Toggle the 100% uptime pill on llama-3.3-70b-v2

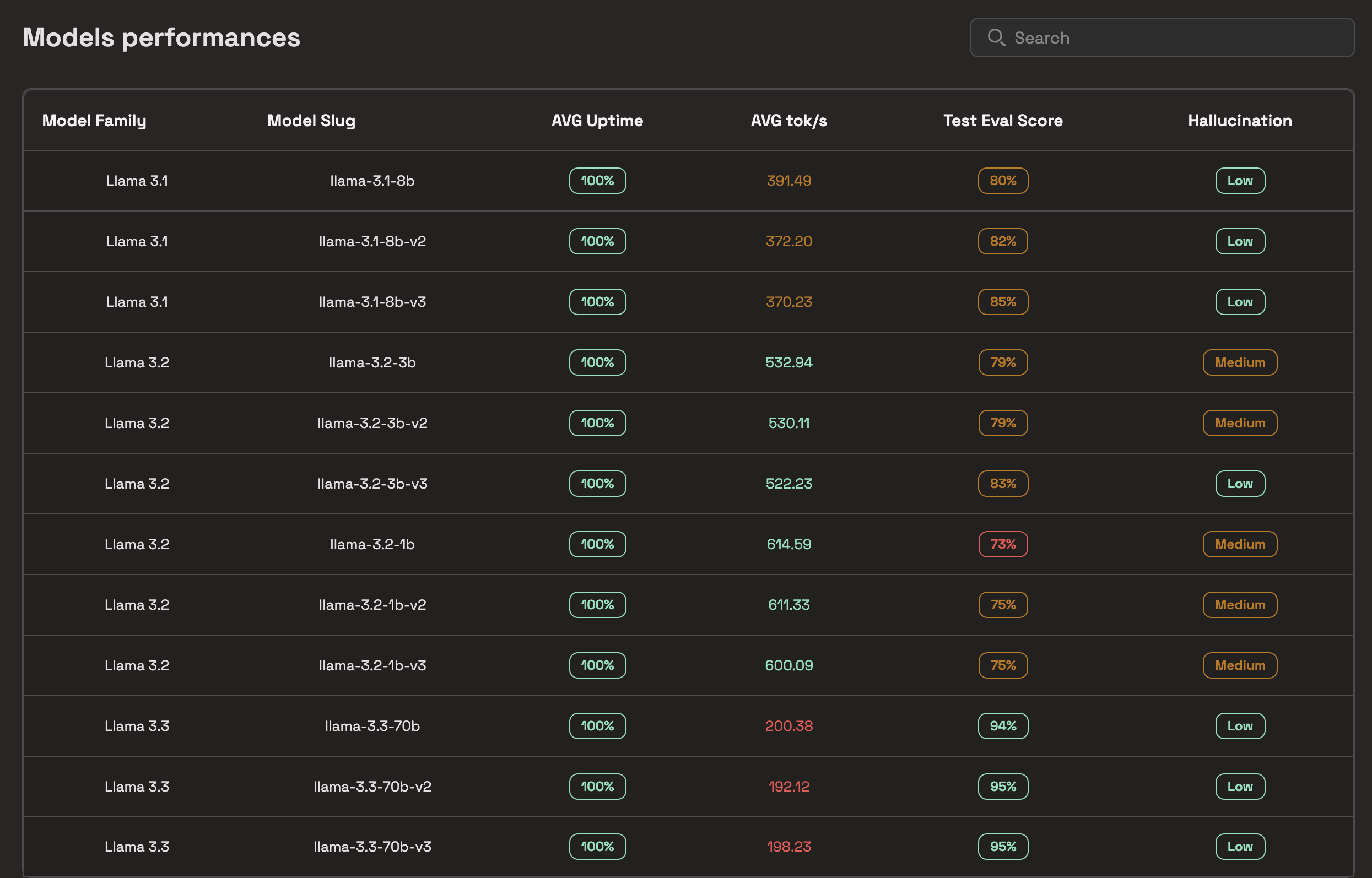pyautogui.click(x=597, y=786)
